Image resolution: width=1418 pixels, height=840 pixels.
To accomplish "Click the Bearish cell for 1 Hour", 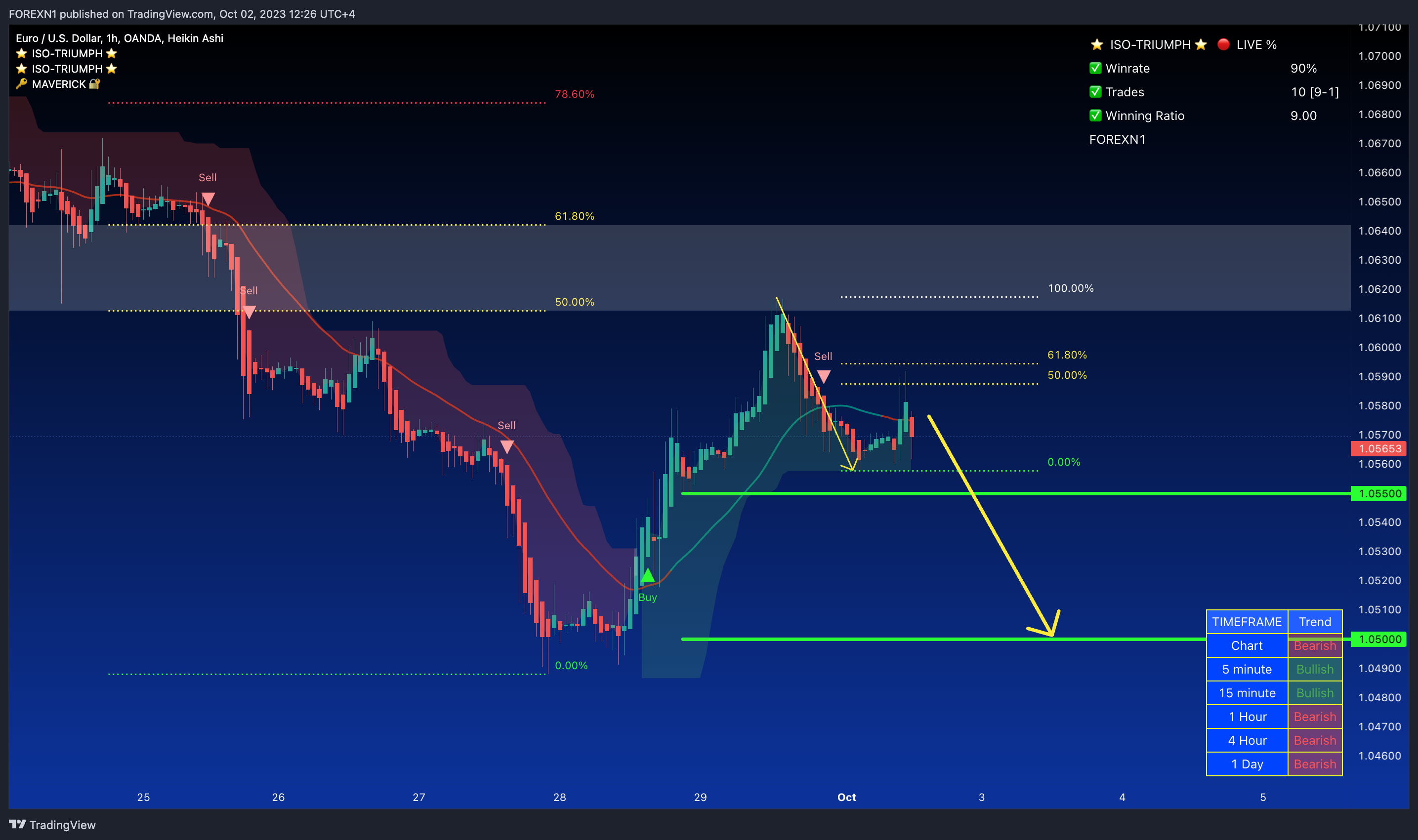I will tap(1314, 717).
